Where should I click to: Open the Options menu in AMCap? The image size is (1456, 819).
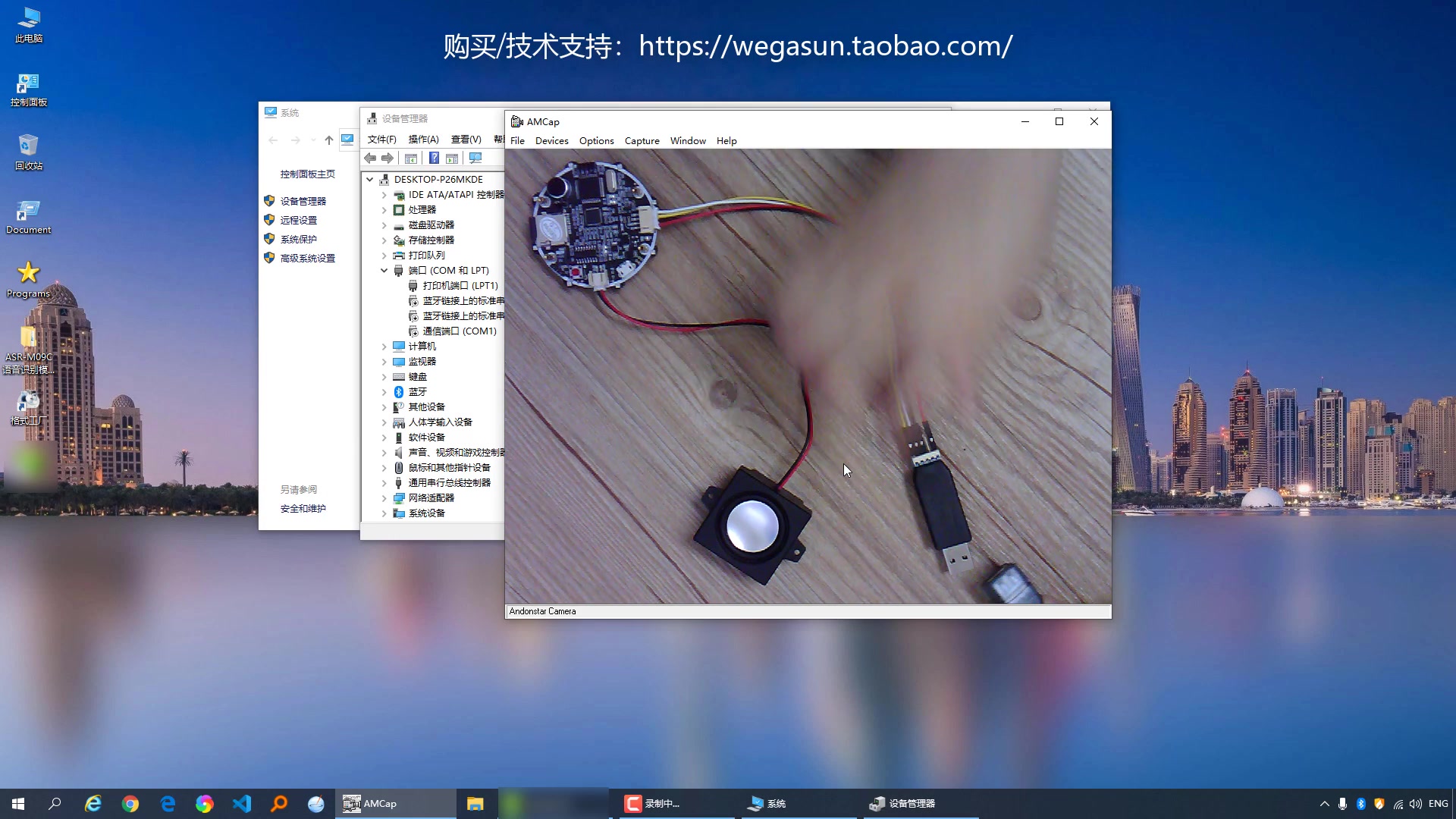tap(596, 140)
